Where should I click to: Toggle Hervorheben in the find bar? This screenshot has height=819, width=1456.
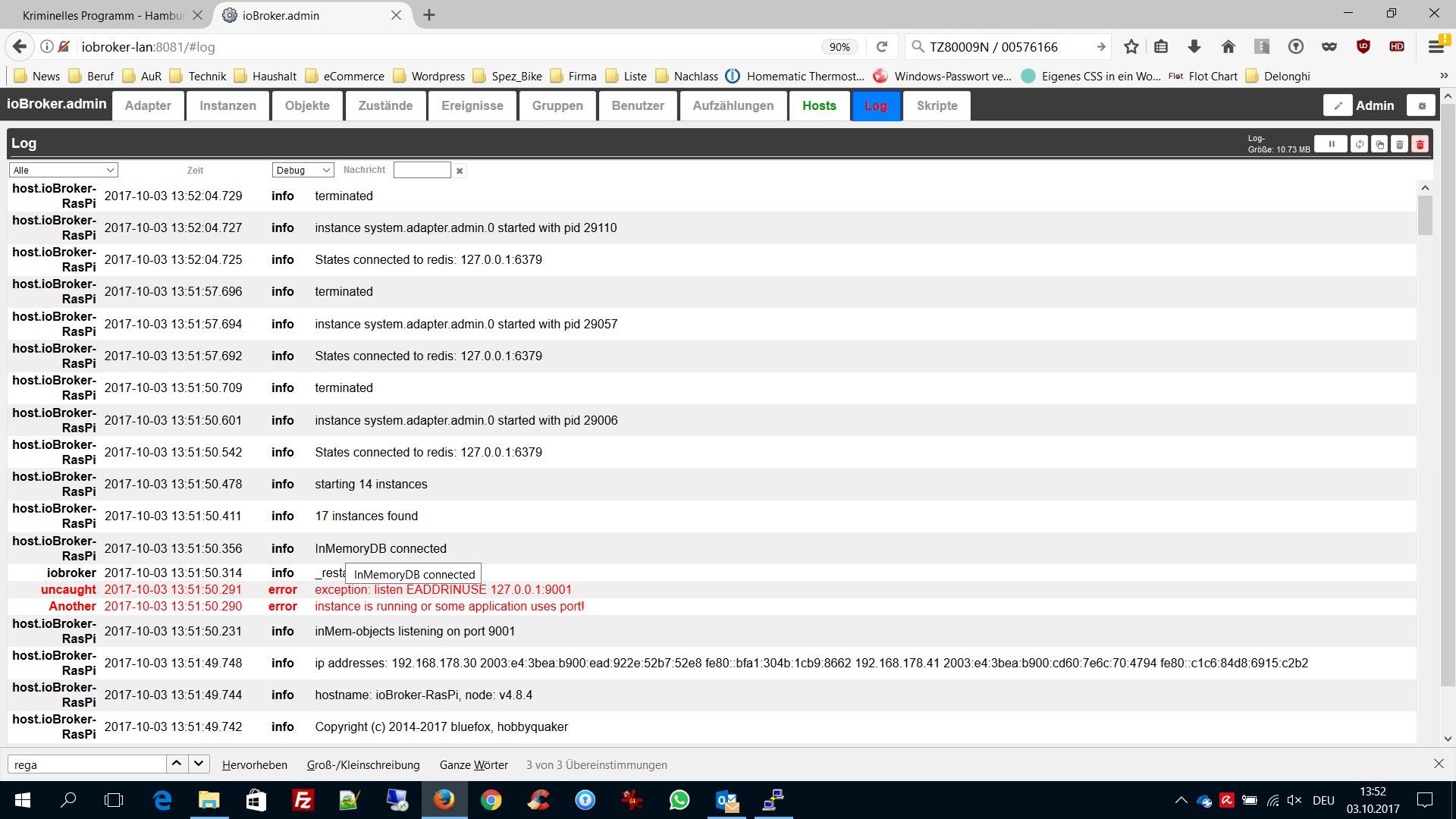[254, 764]
